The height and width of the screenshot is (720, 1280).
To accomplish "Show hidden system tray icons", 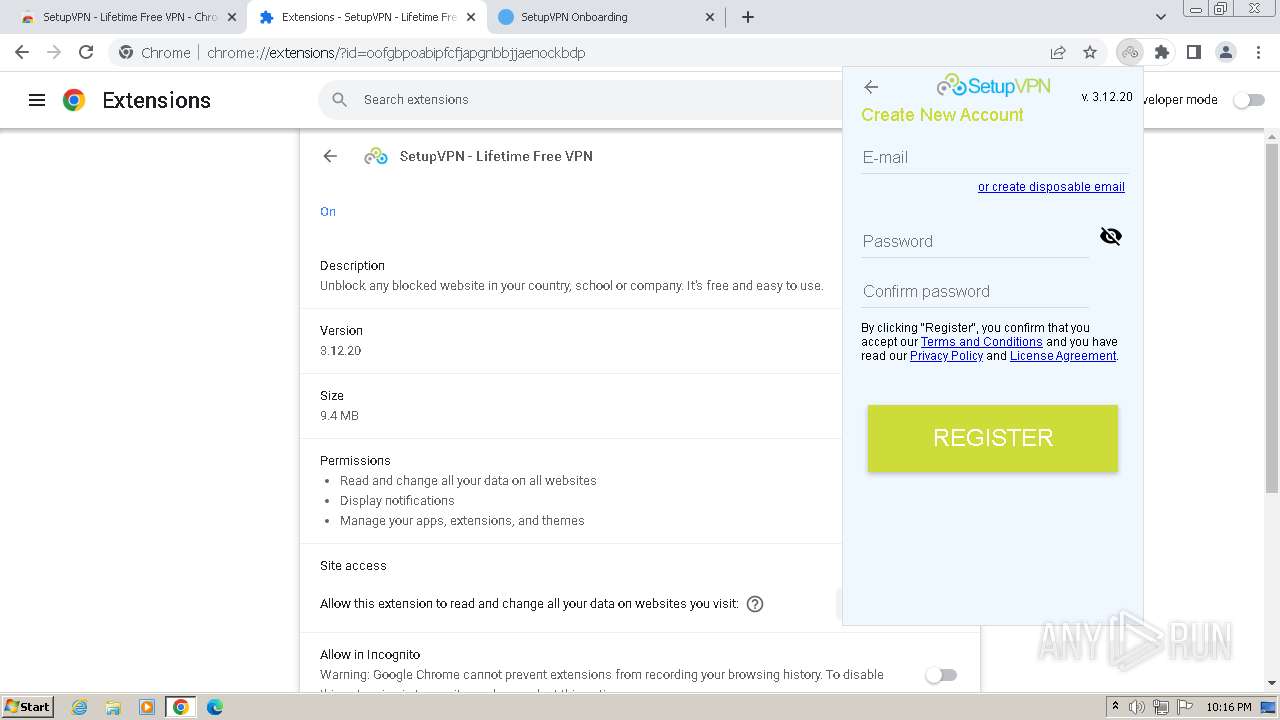I will (1115, 707).
